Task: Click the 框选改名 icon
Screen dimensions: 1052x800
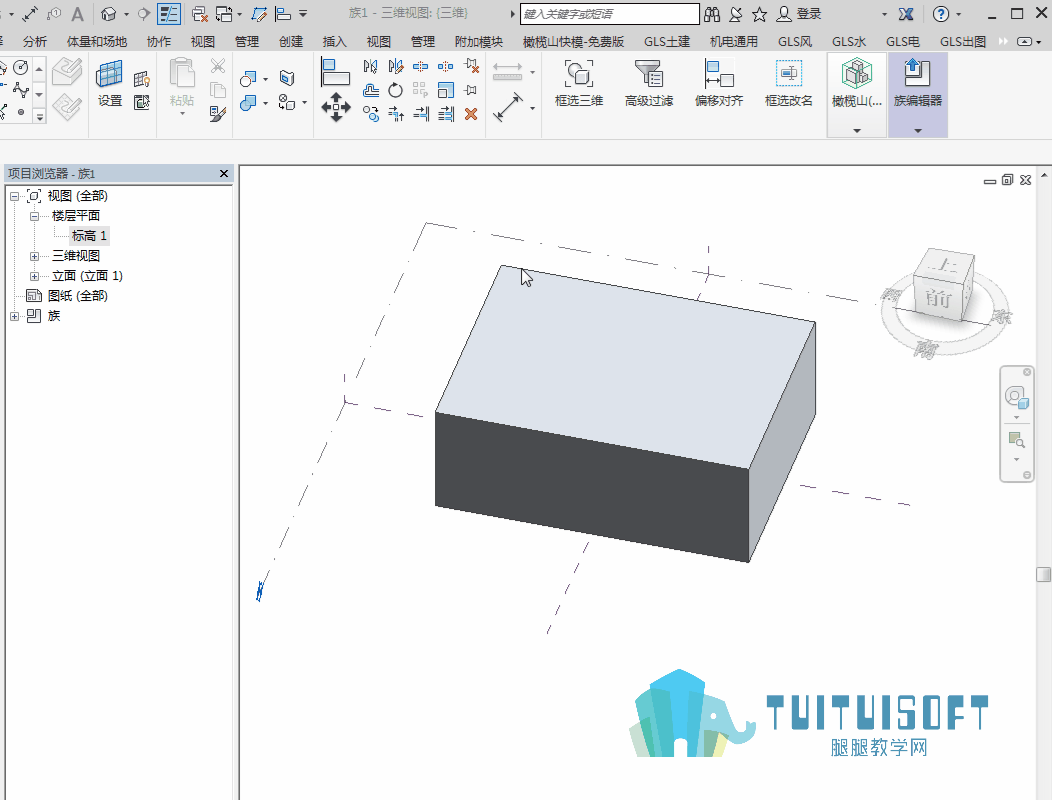Action: [789, 74]
